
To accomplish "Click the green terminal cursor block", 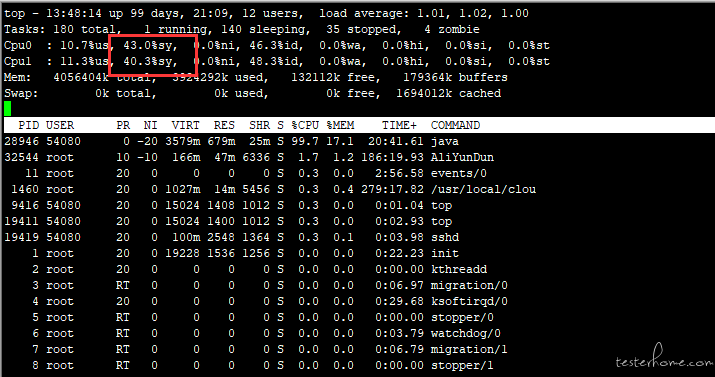I will pyautogui.click(x=7, y=108).
